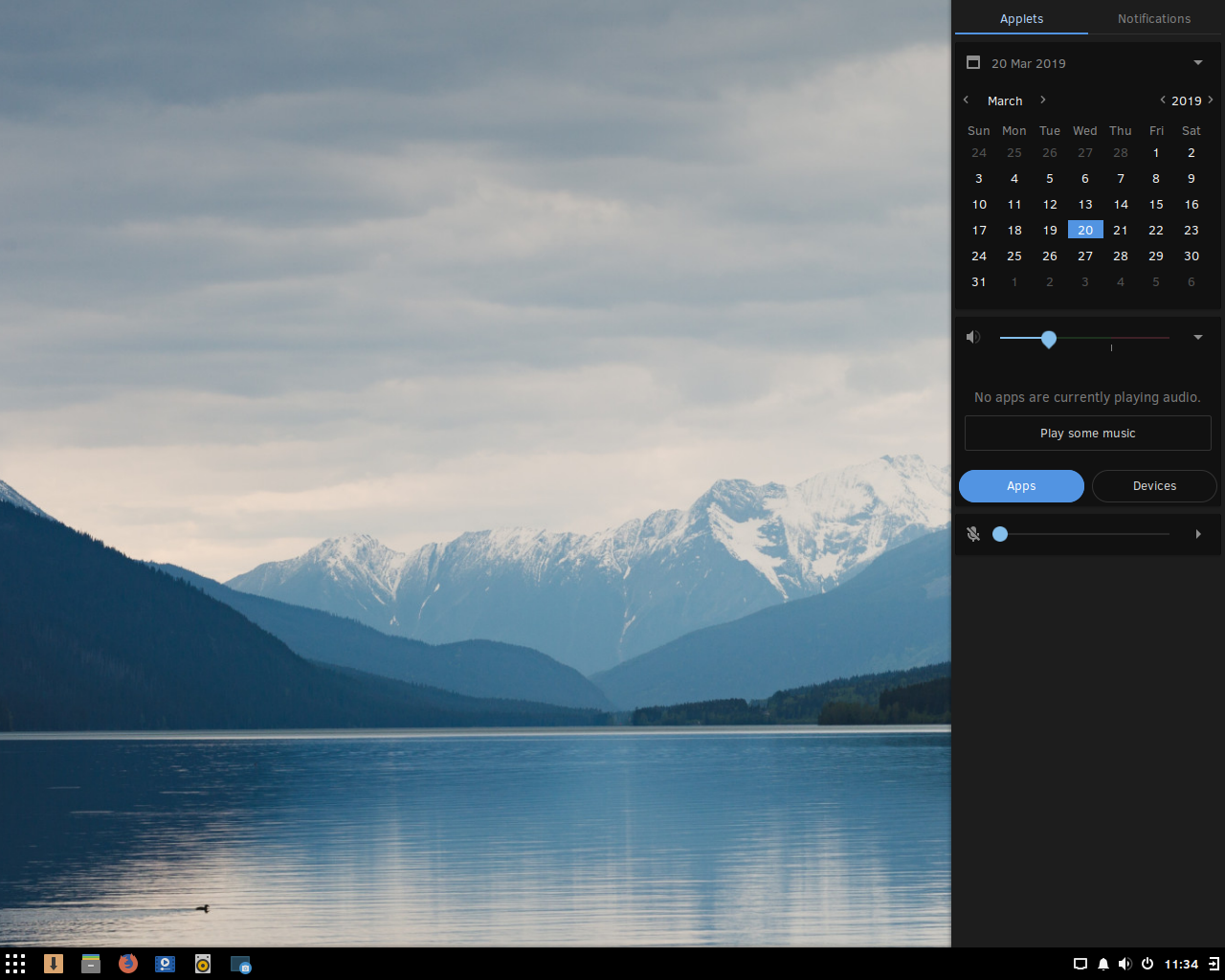Click the 11:34 clock in the panel
The width and height of the screenshot is (1225, 980).
click(1181, 964)
